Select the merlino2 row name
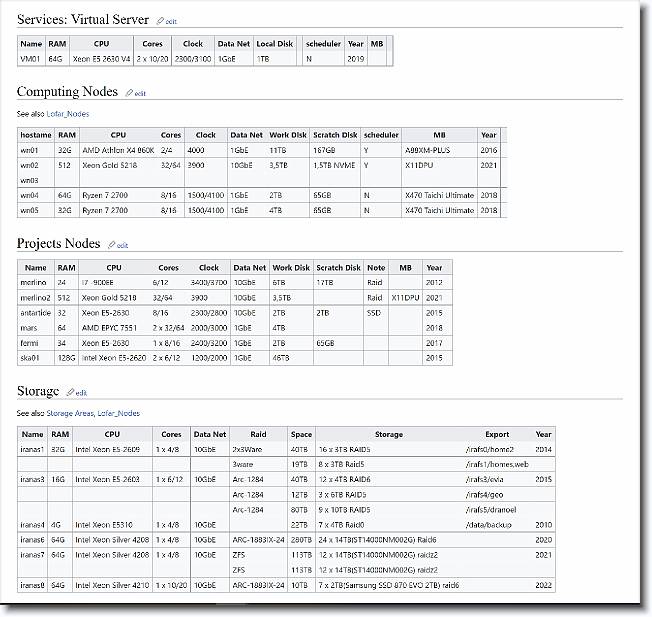The width and height of the screenshot is (652, 617). pyautogui.click(x=35, y=298)
